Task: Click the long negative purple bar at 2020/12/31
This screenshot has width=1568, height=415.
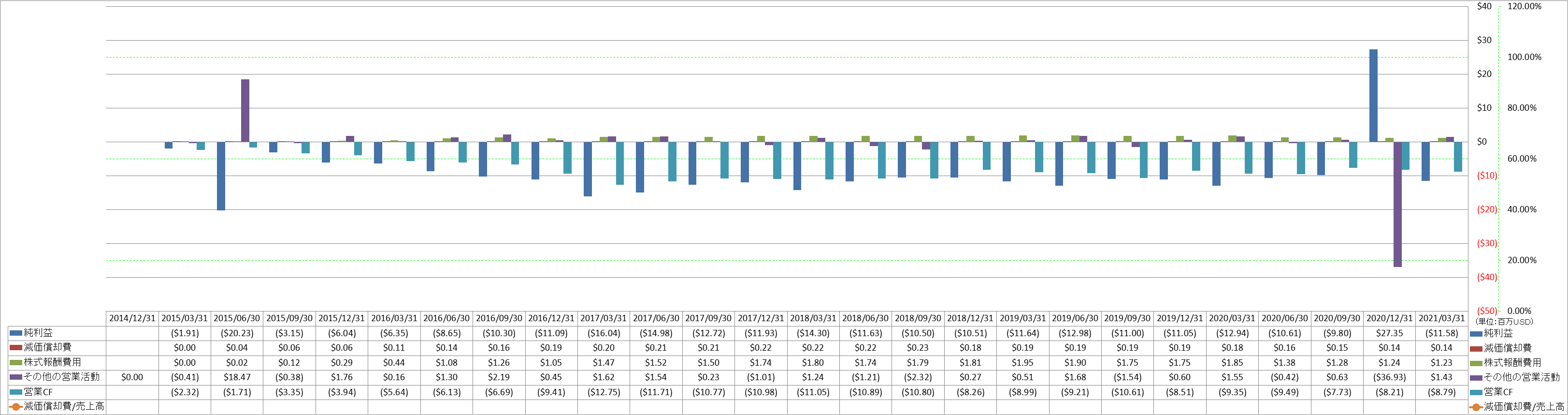Action: click(1397, 204)
